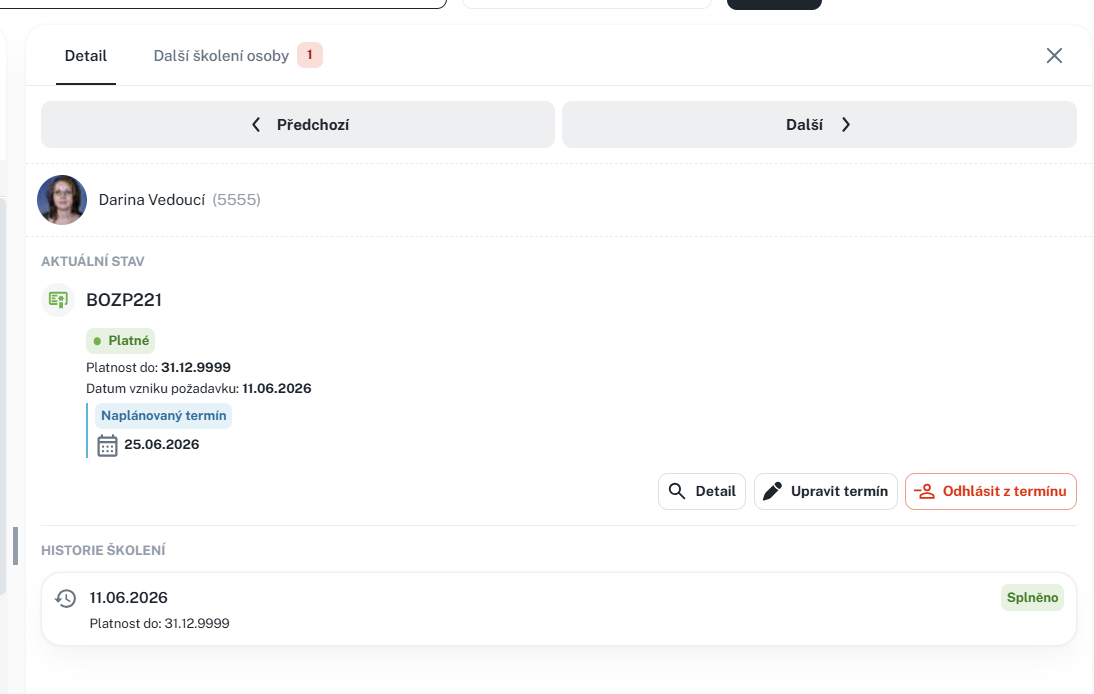Click the Naplánovaný termín label
1094x694 pixels.
163,416
